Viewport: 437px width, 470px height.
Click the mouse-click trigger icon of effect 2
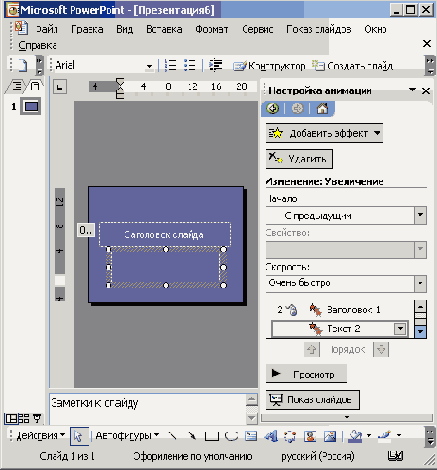(292, 310)
